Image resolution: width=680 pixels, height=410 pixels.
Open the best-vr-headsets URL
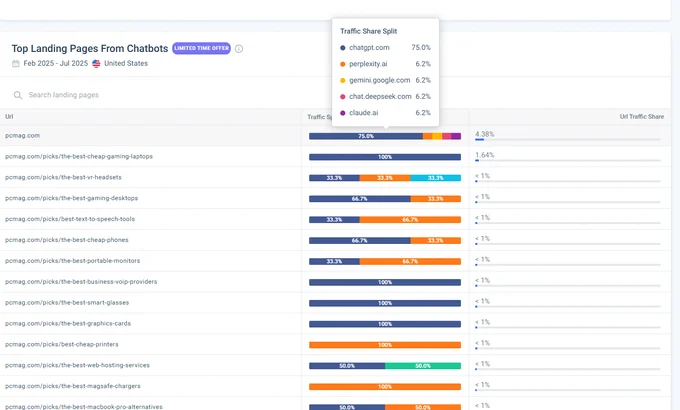(x=63, y=177)
